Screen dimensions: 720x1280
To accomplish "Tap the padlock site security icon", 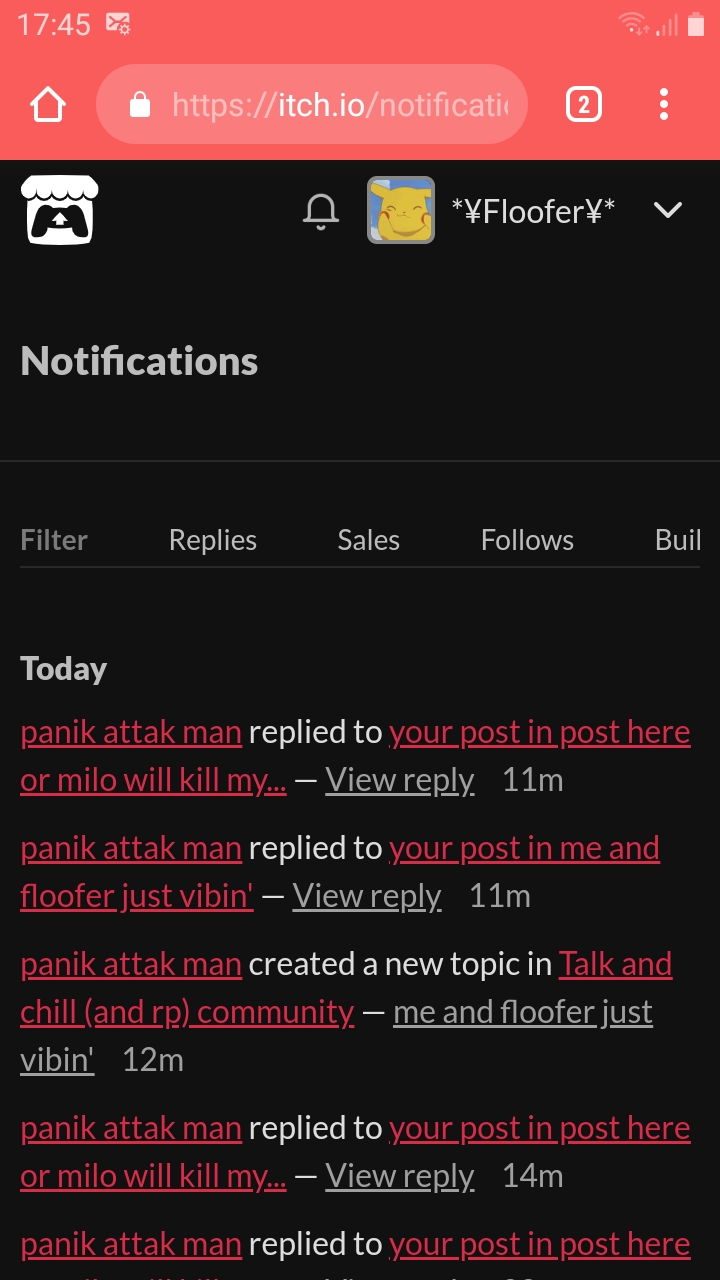I will [140, 104].
